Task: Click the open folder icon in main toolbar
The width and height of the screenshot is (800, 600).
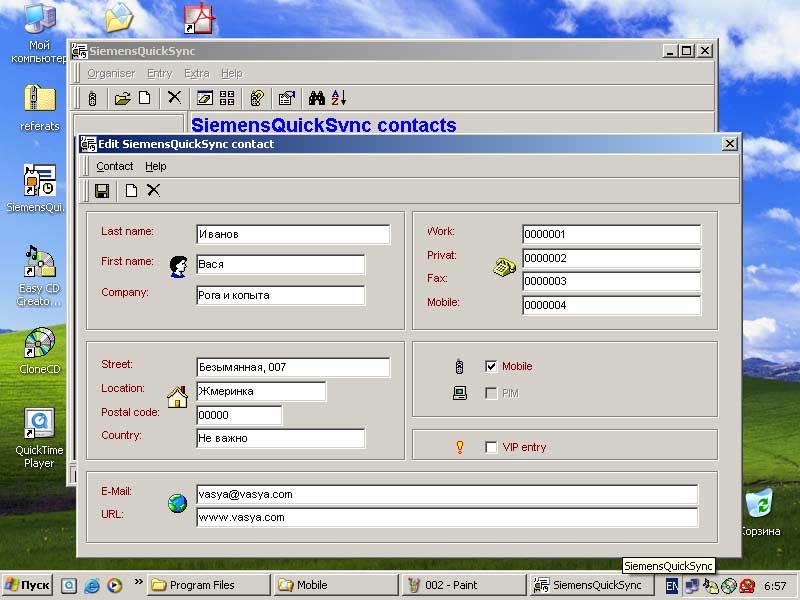Action: pyautogui.click(x=122, y=98)
